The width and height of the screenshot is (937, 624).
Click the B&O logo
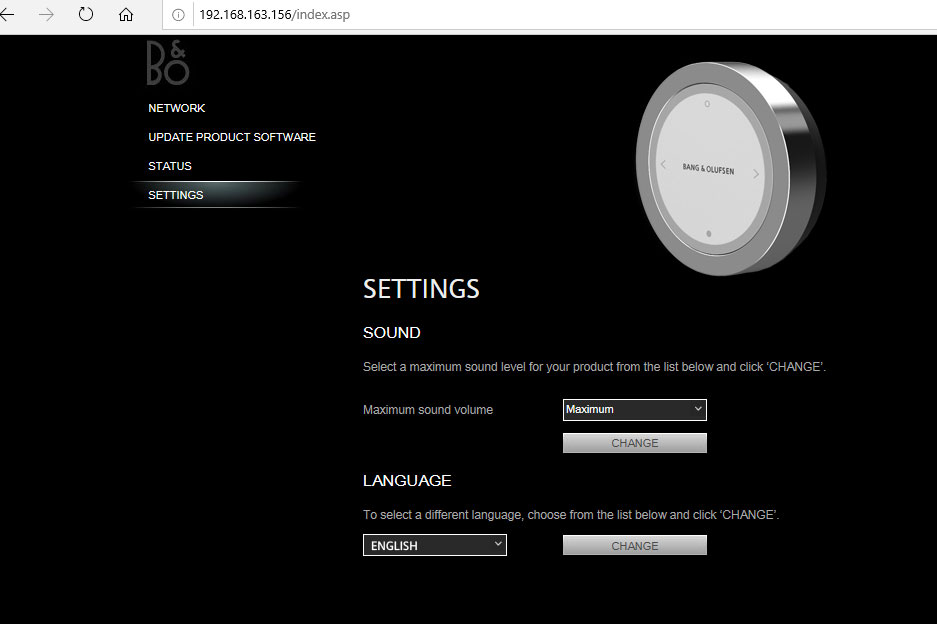tap(167, 63)
